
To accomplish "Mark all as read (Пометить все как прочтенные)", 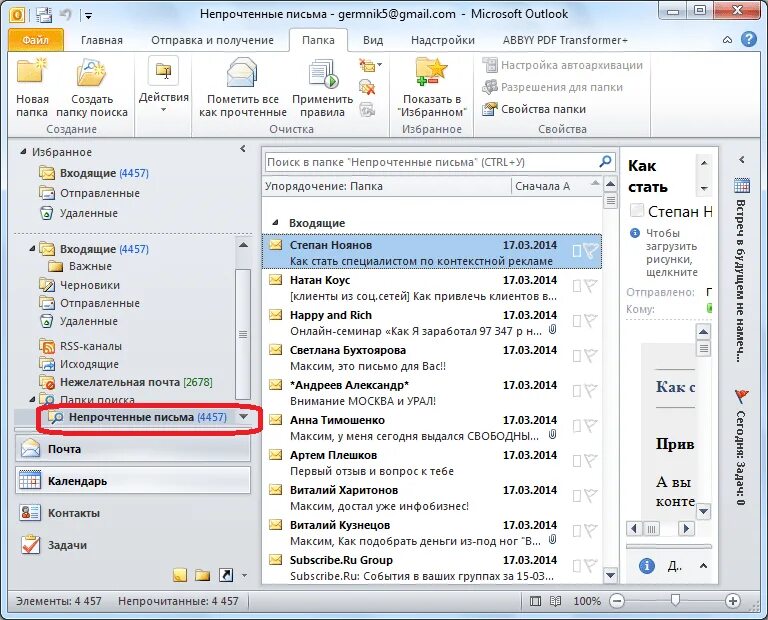I will pyautogui.click(x=242, y=88).
